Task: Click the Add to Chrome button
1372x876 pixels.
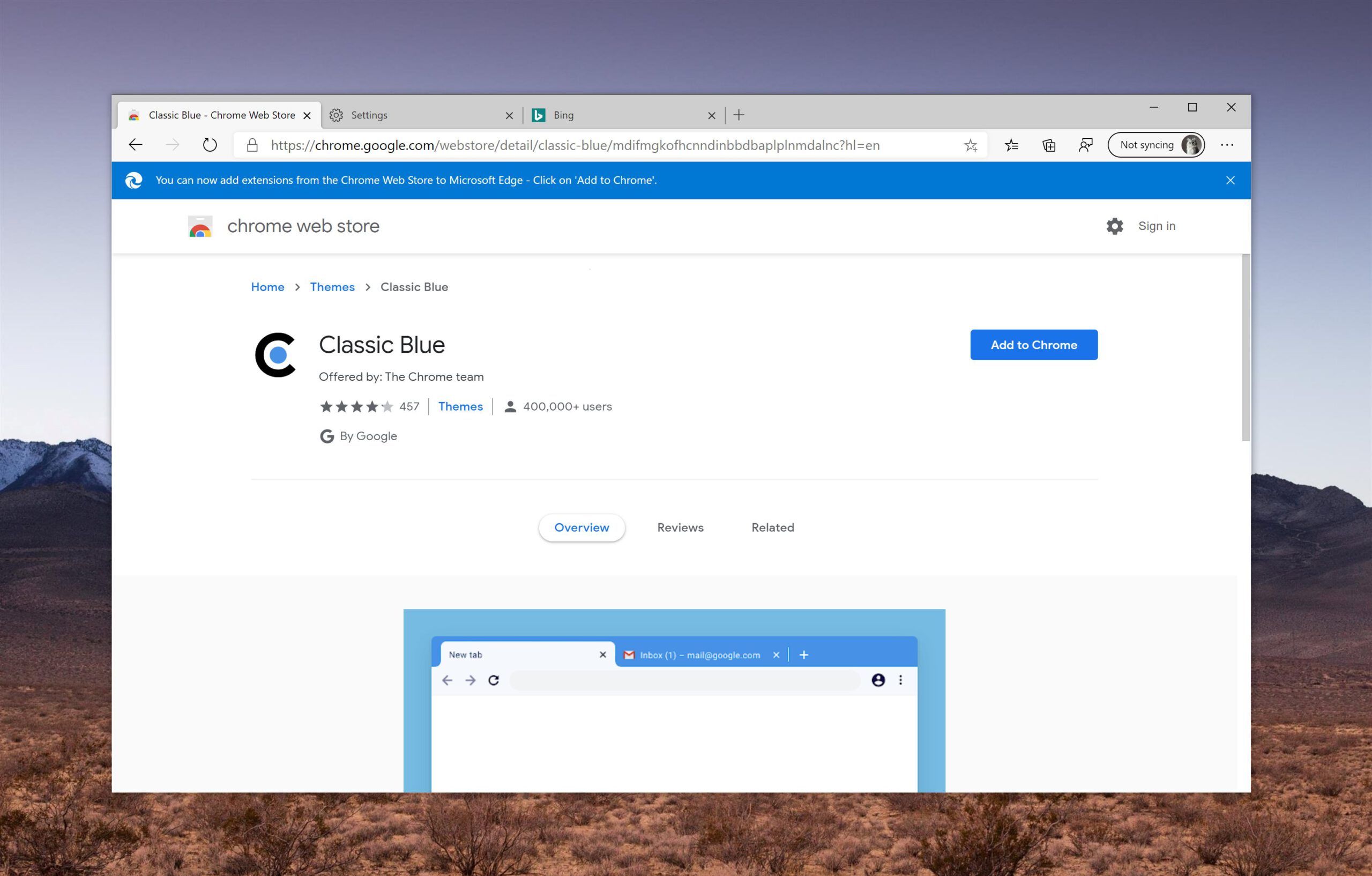Action: [x=1034, y=345]
